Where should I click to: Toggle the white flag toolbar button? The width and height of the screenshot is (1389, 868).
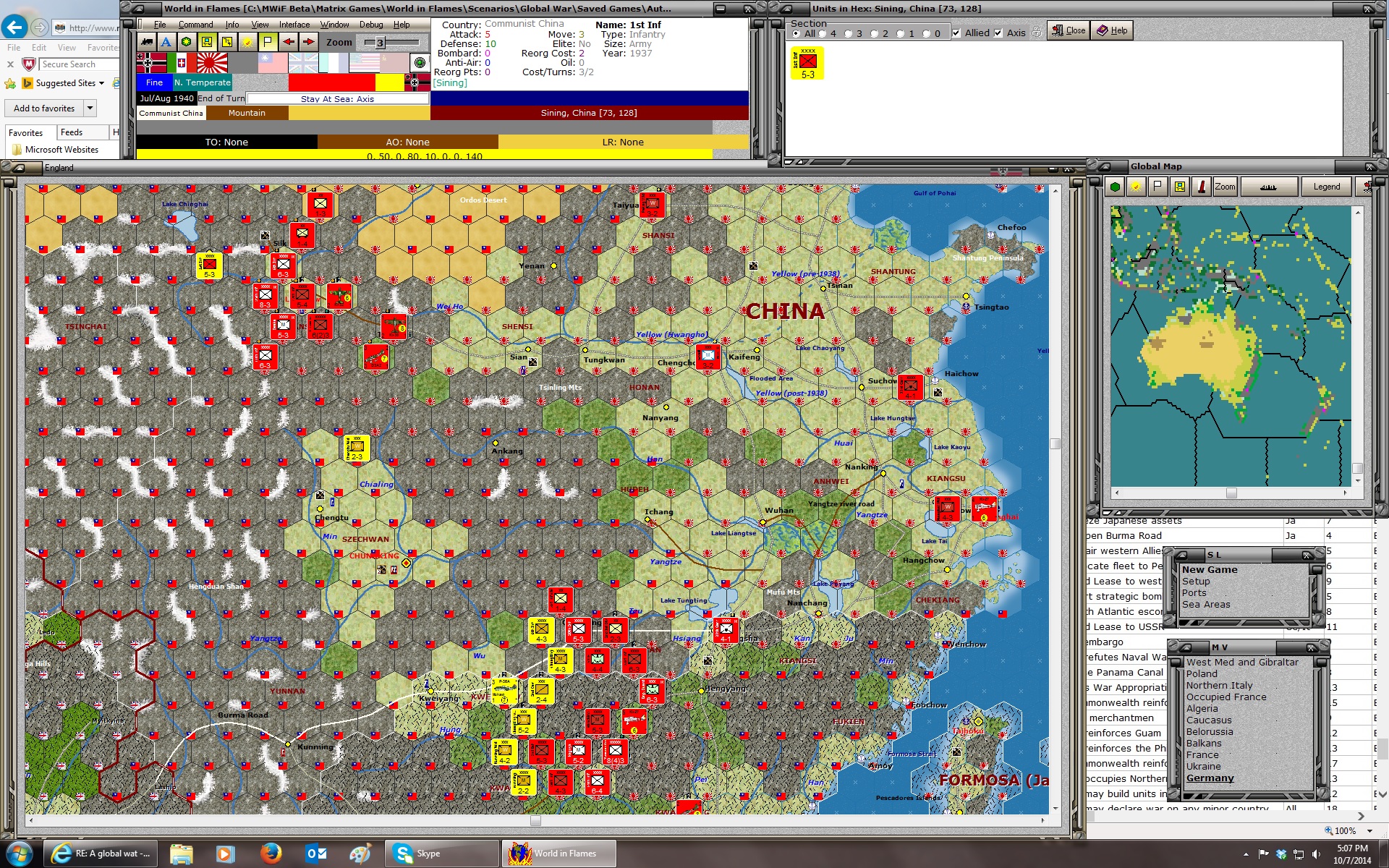click(267, 42)
